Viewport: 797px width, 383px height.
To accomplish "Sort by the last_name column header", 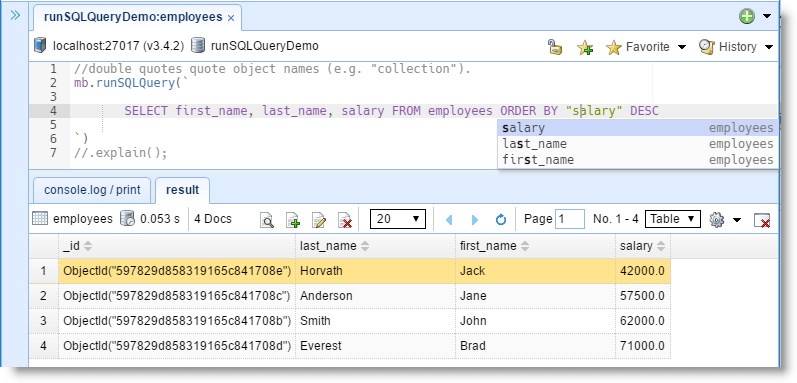I will [x=376, y=246].
